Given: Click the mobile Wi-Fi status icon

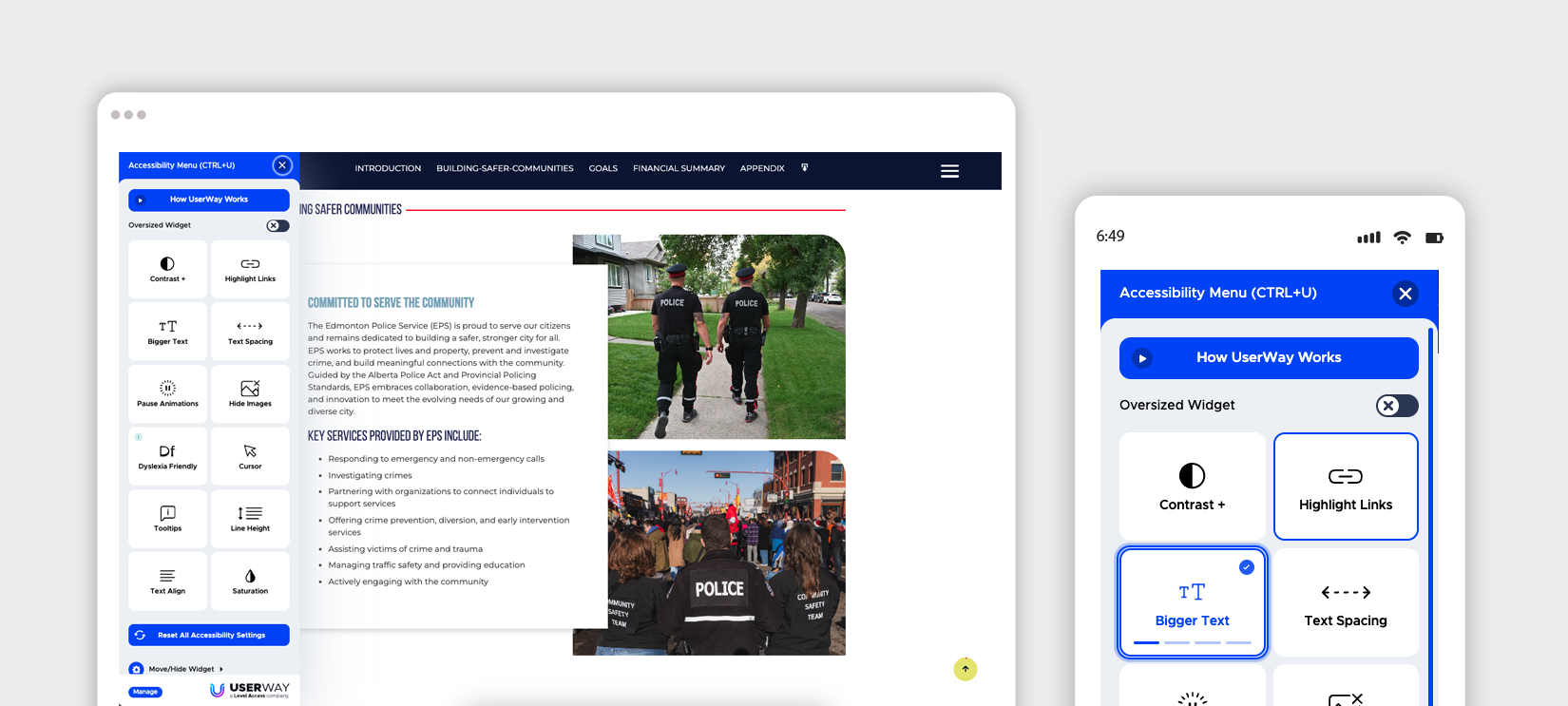Looking at the screenshot, I should [1402, 238].
